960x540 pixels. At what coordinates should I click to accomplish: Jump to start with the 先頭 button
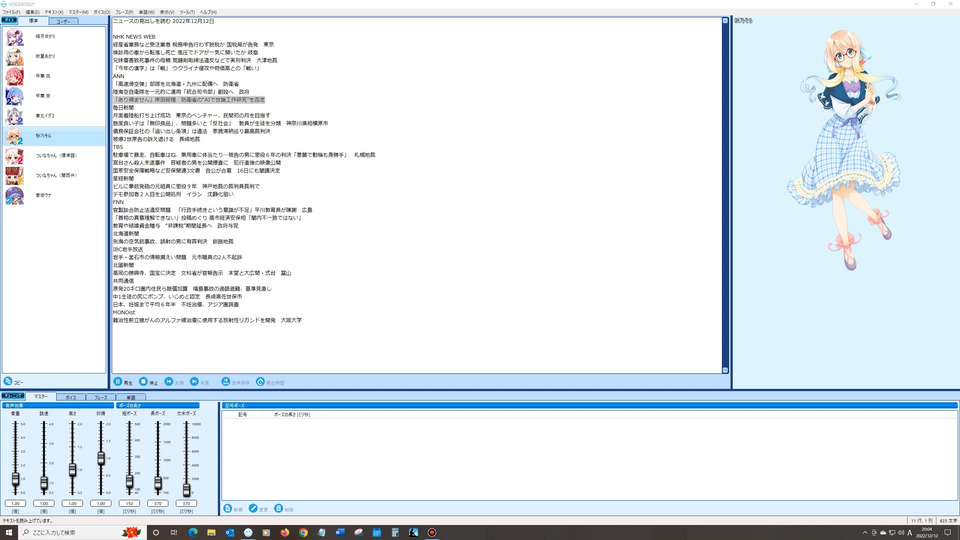pyautogui.click(x=174, y=381)
